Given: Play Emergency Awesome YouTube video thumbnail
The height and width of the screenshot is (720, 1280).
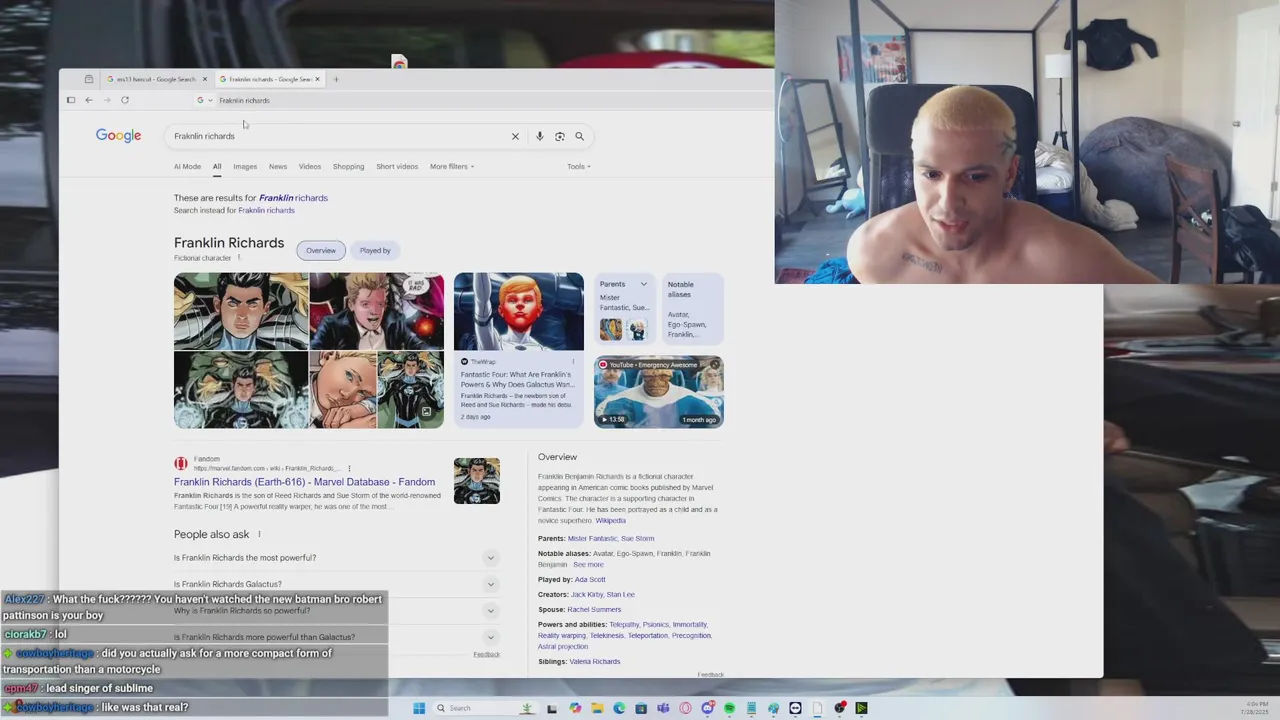Looking at the screenshot, I should [659, 392].
